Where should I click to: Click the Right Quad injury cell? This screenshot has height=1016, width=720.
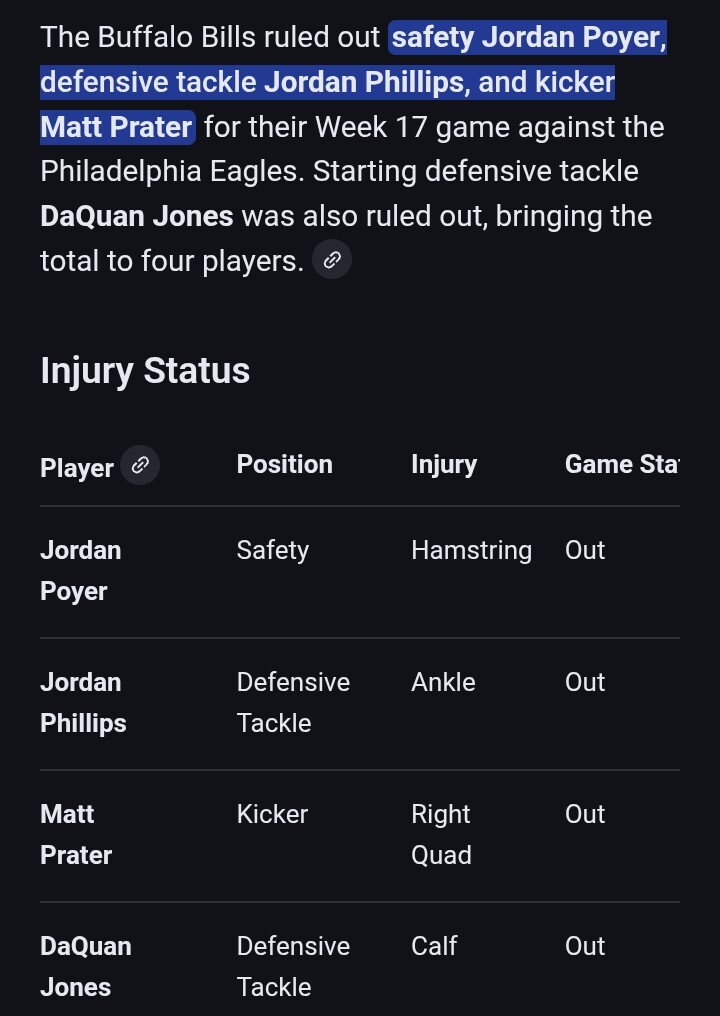point(441,834)
